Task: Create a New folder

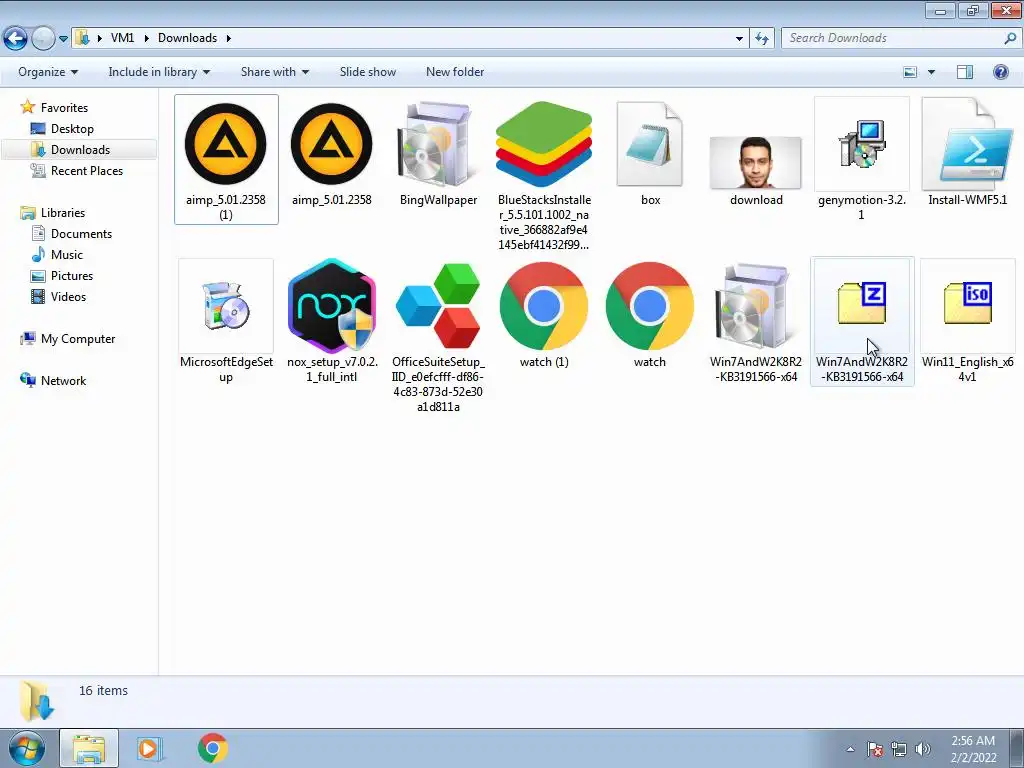Action: click(455, 72)
